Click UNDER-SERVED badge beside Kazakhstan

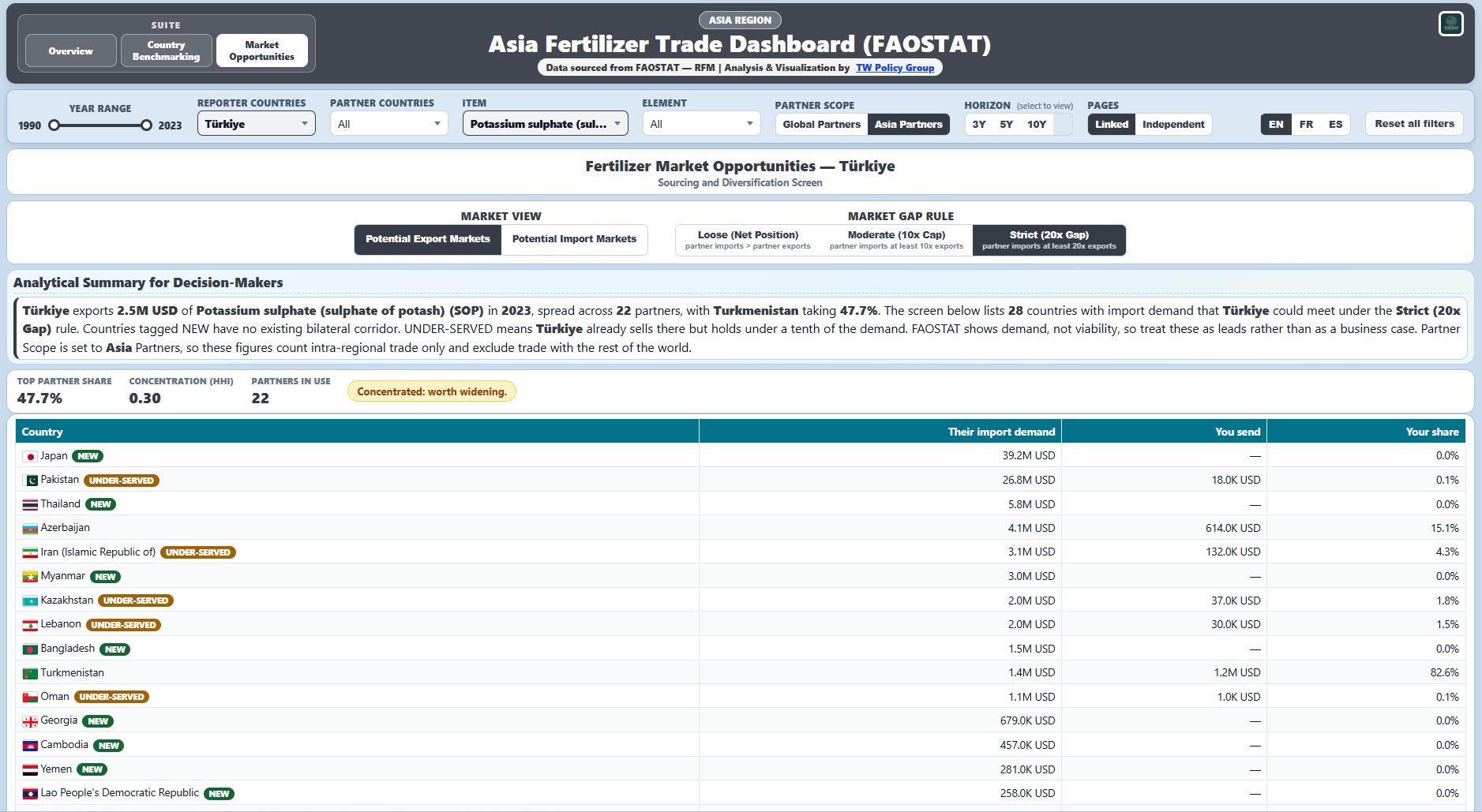[x=136, y=601]
